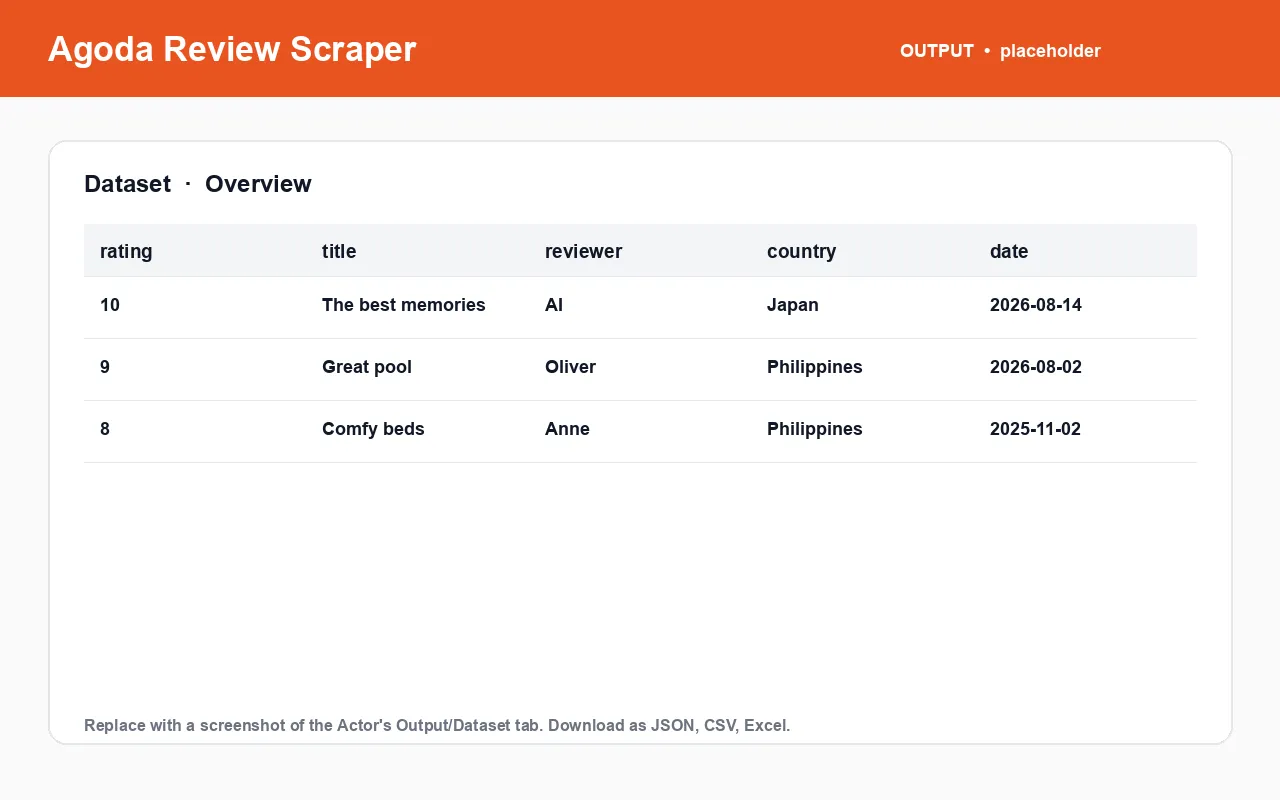
Task: Click the rating value 8
Action: 105,429
